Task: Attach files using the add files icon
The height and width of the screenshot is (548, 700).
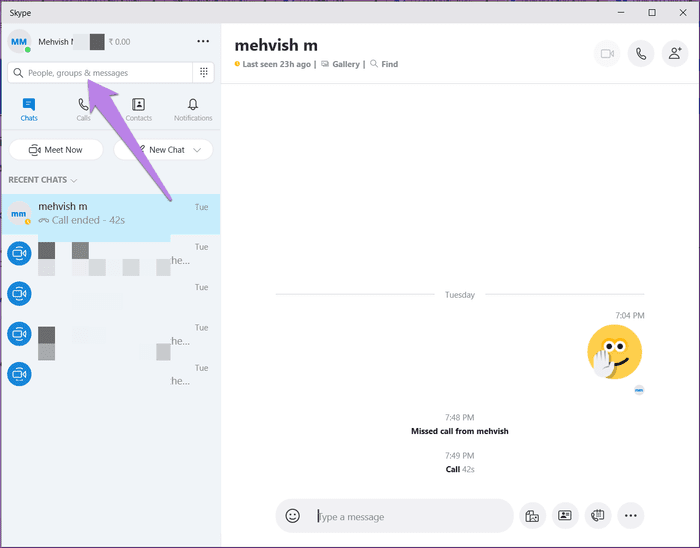Action: (532, 516)
